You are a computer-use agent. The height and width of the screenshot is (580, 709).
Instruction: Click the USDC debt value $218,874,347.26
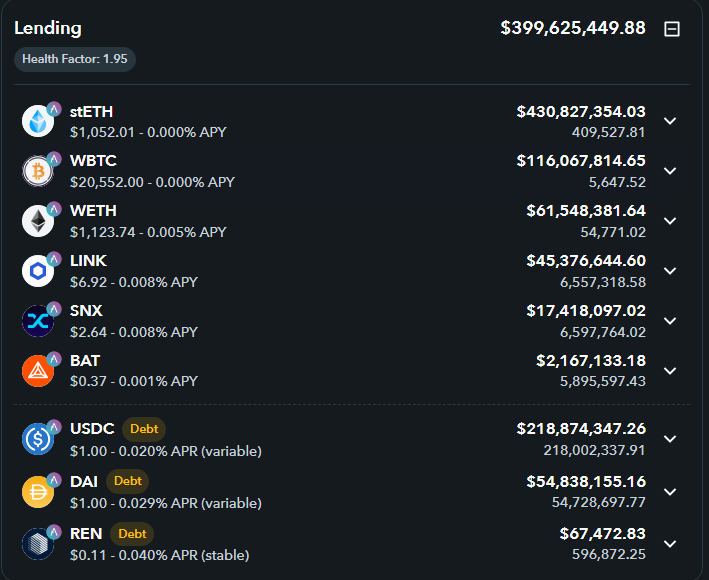pos(581,429)
